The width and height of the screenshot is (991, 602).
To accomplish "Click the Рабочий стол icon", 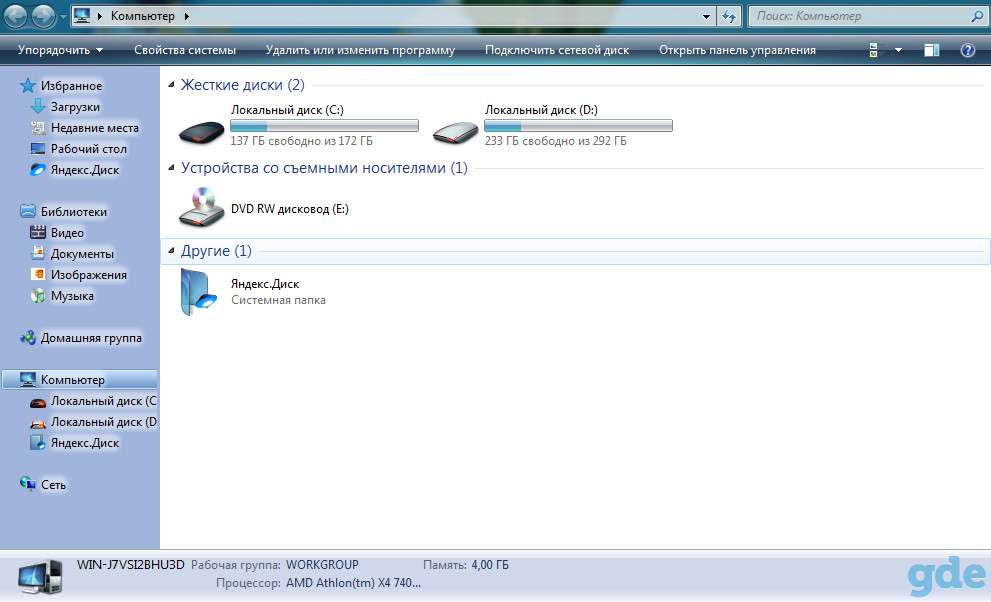I will pos(38,148).
